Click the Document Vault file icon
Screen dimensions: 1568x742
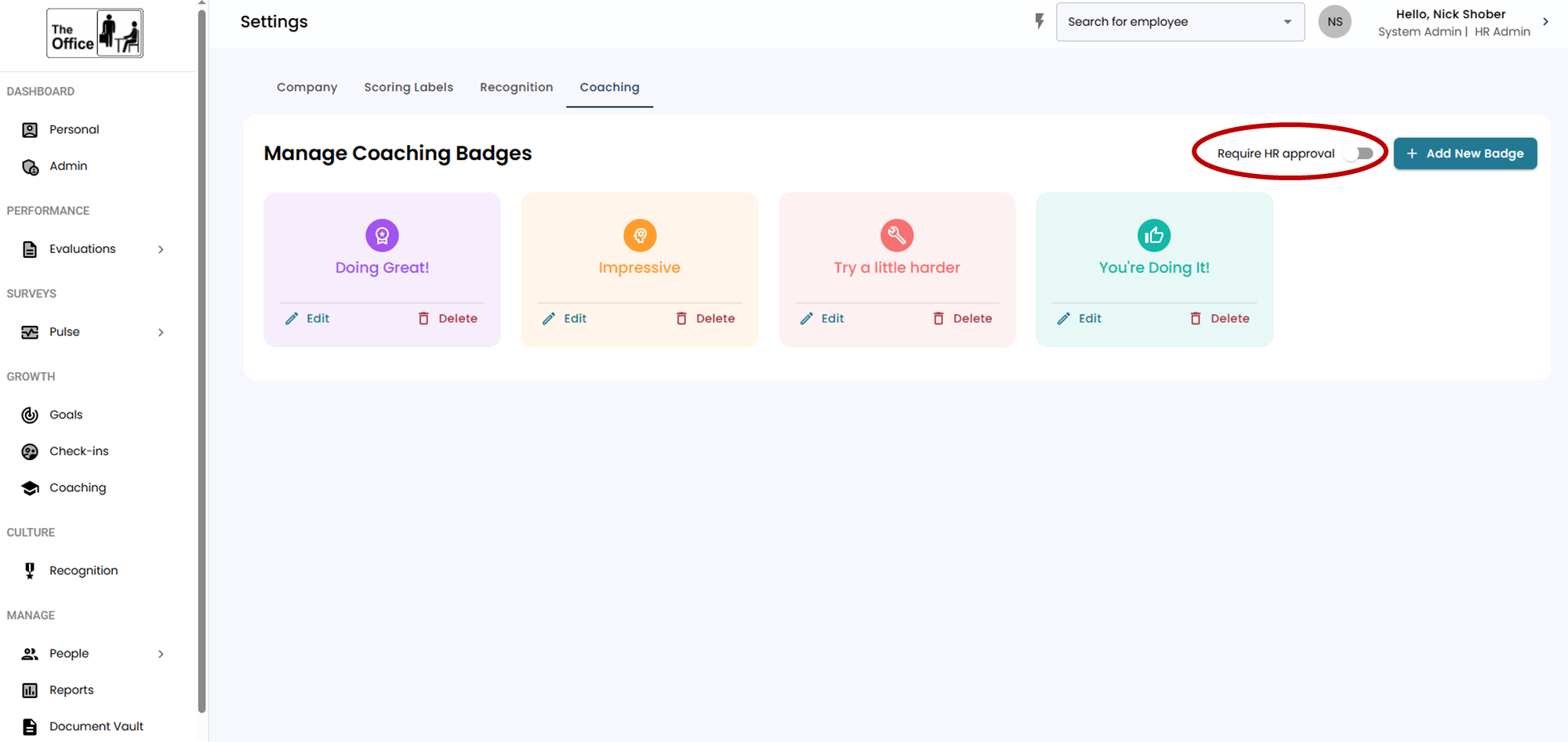[30, 726]
